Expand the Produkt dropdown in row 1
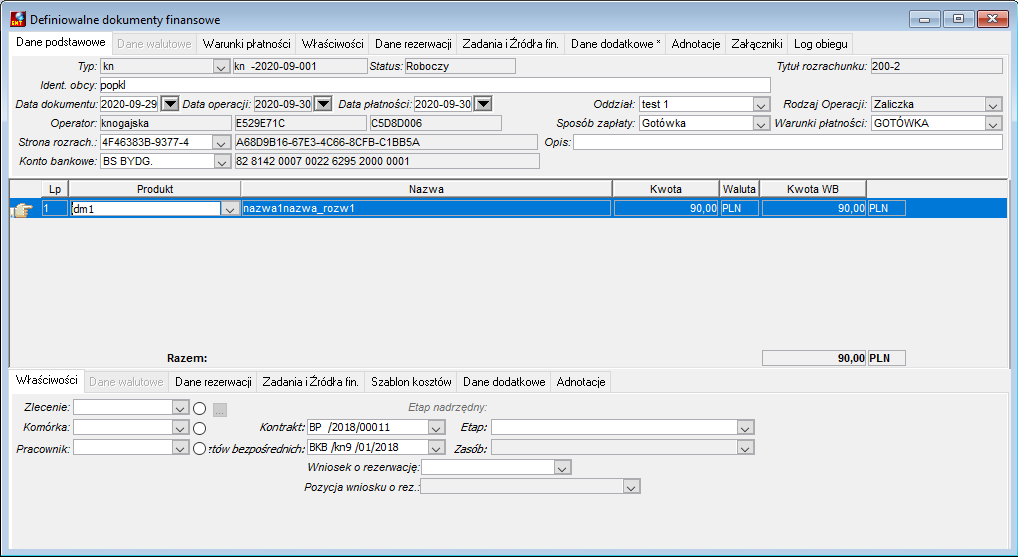 point(230,209)
